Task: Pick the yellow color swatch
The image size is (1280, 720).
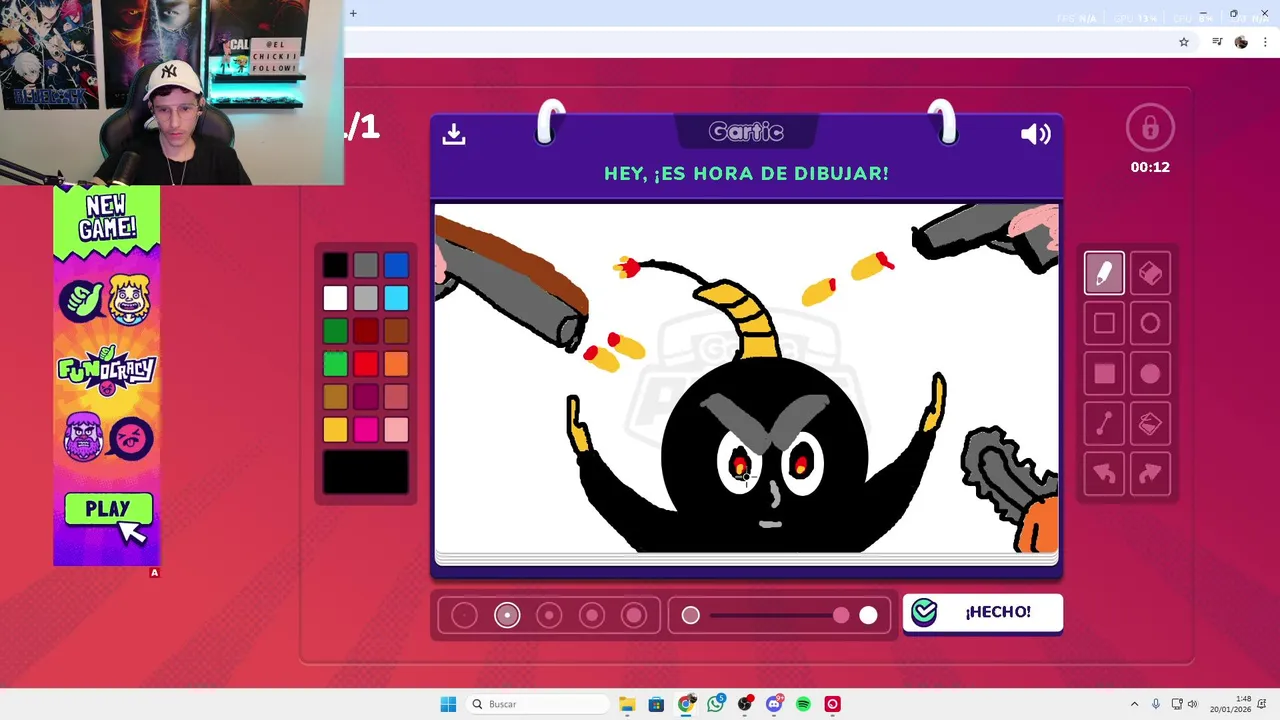Action: [x=335, y=430]
